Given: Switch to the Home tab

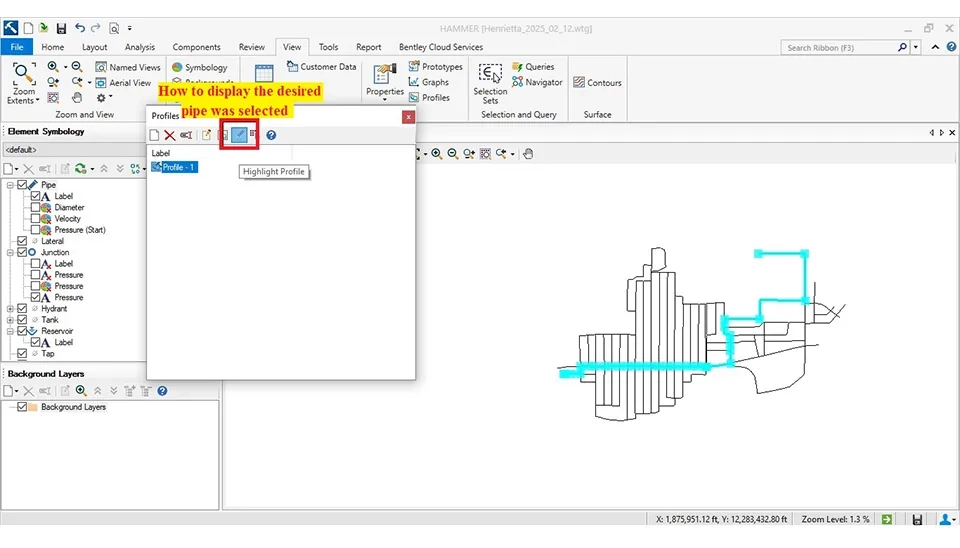Looking at the screenshot, I should [53, 47].
